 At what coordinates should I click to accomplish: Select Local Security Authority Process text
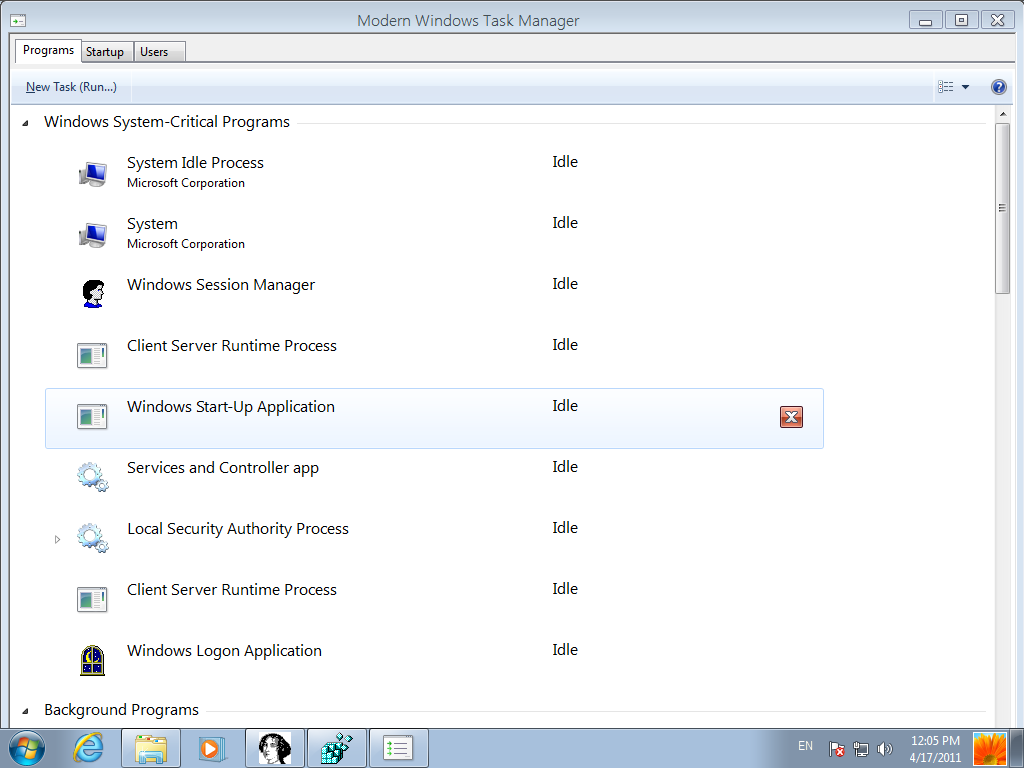238,529
